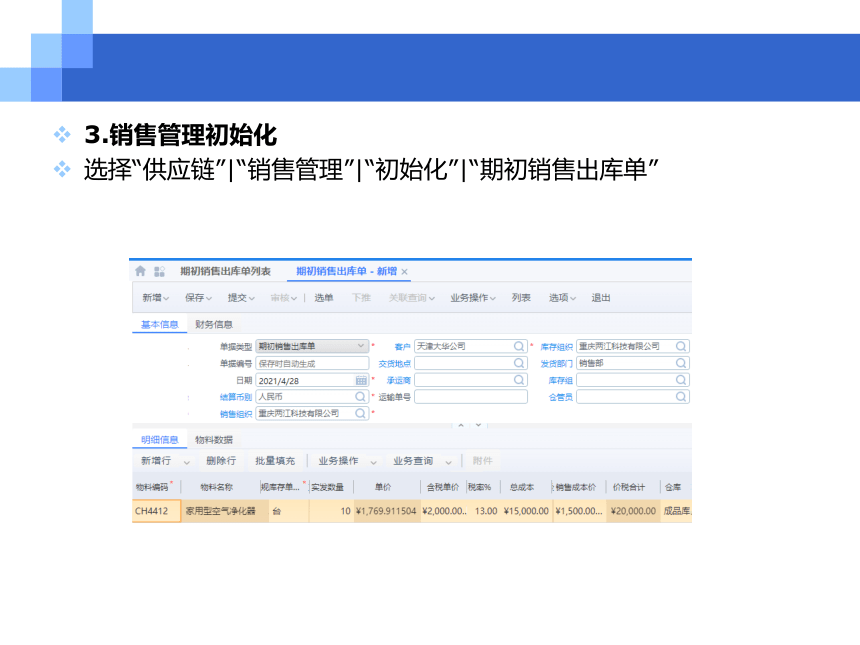Search customer via 客户 magnifier icon
860x645 pixels.
[518, 346]
